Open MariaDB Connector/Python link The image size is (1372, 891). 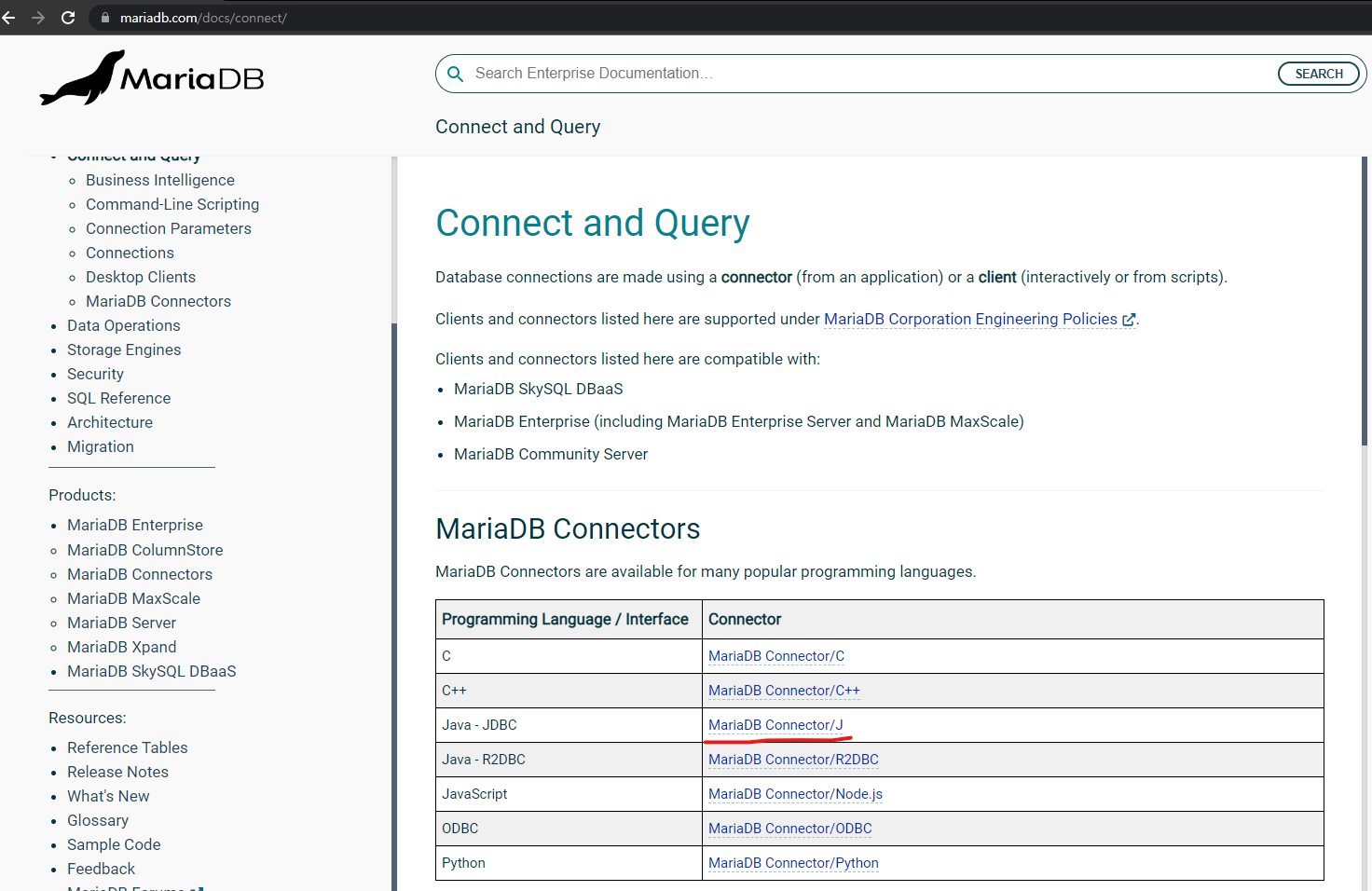point(793,863)
